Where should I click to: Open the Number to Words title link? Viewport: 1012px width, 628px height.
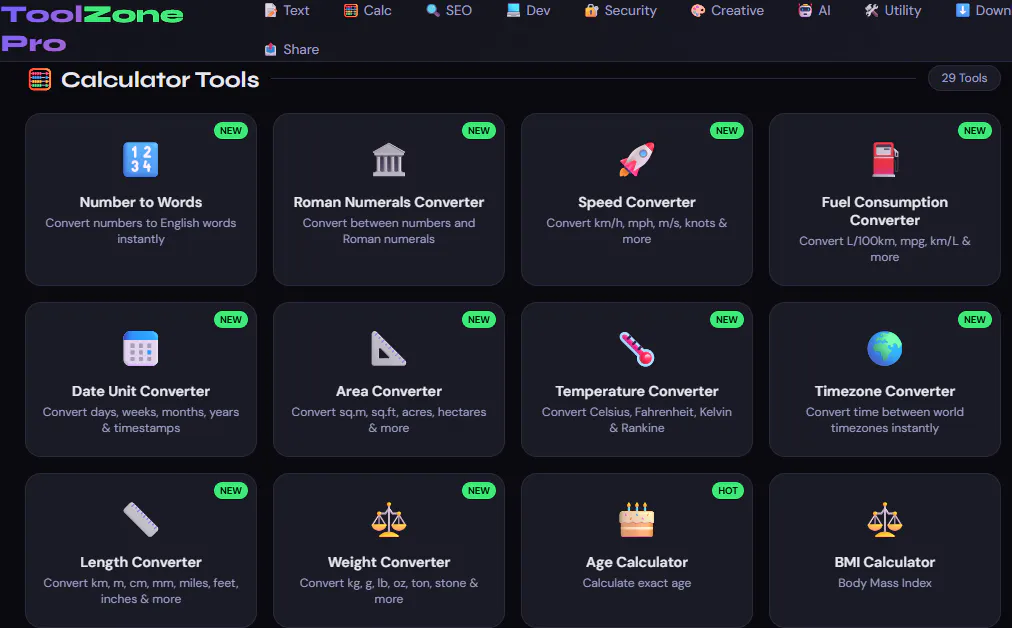point(141,202)
